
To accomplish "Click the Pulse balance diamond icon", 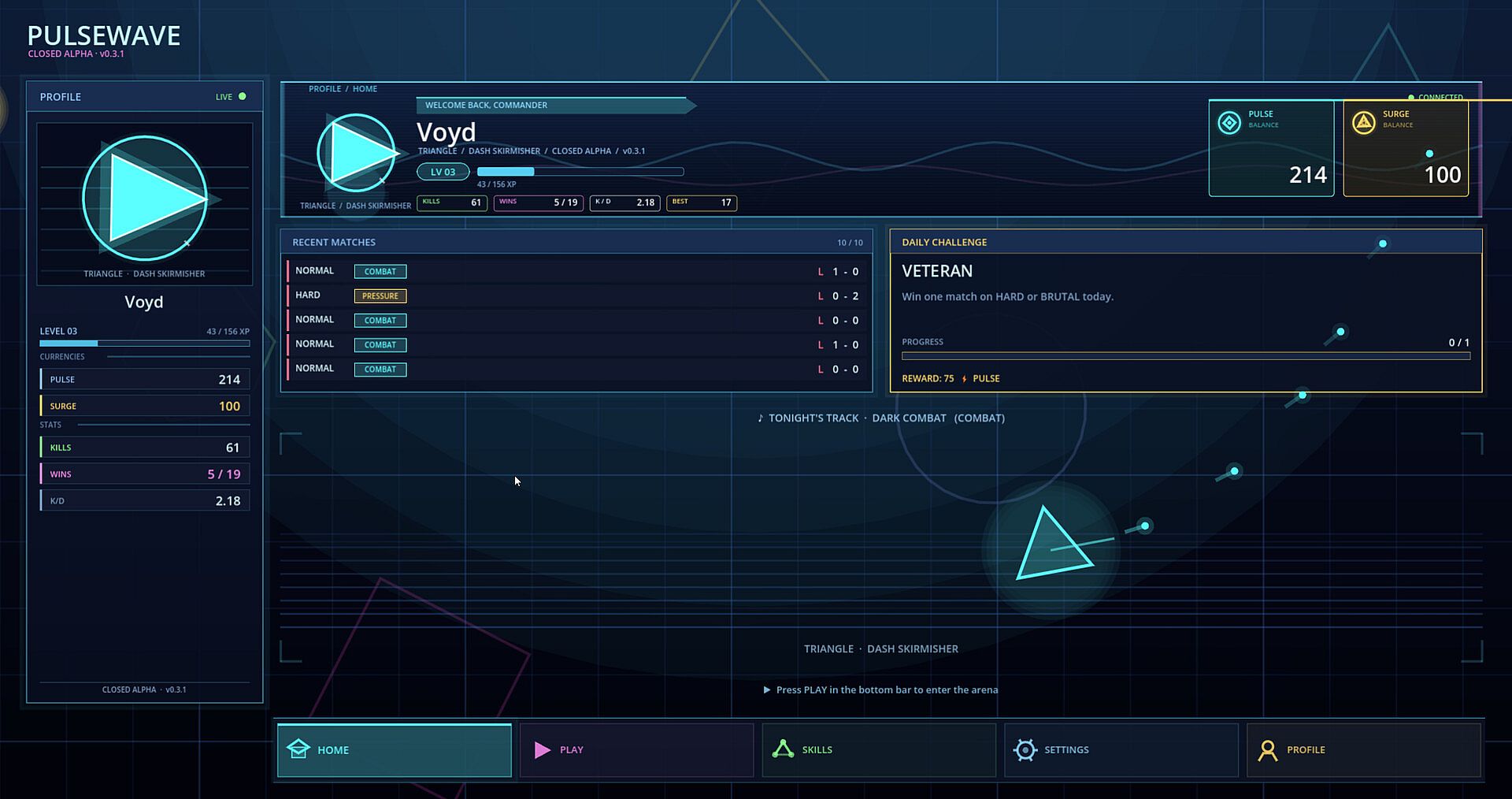I will click(1229, 123).
